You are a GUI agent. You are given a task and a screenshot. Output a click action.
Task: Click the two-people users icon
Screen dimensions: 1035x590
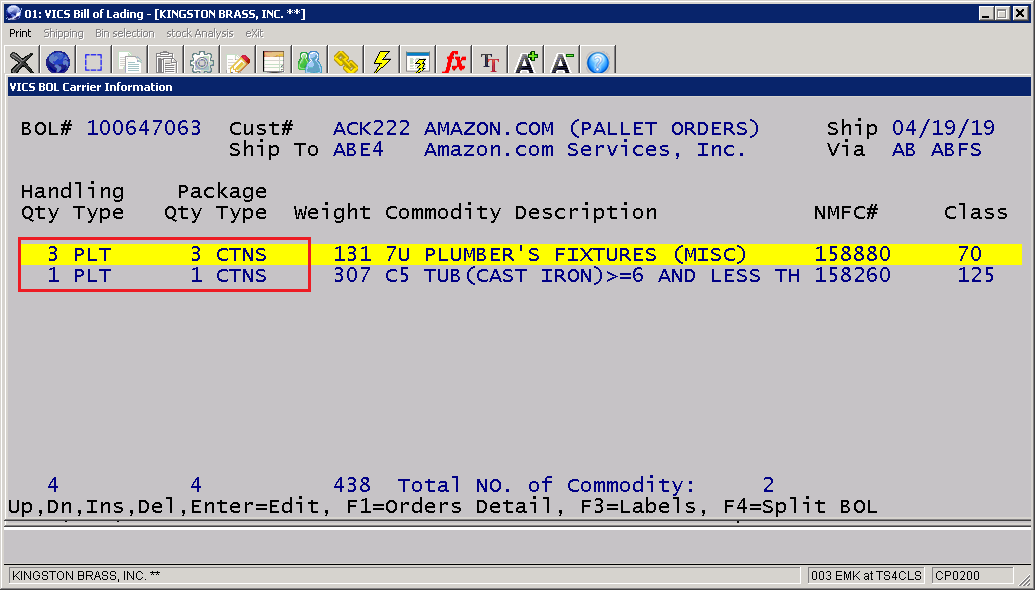(310, 62)
